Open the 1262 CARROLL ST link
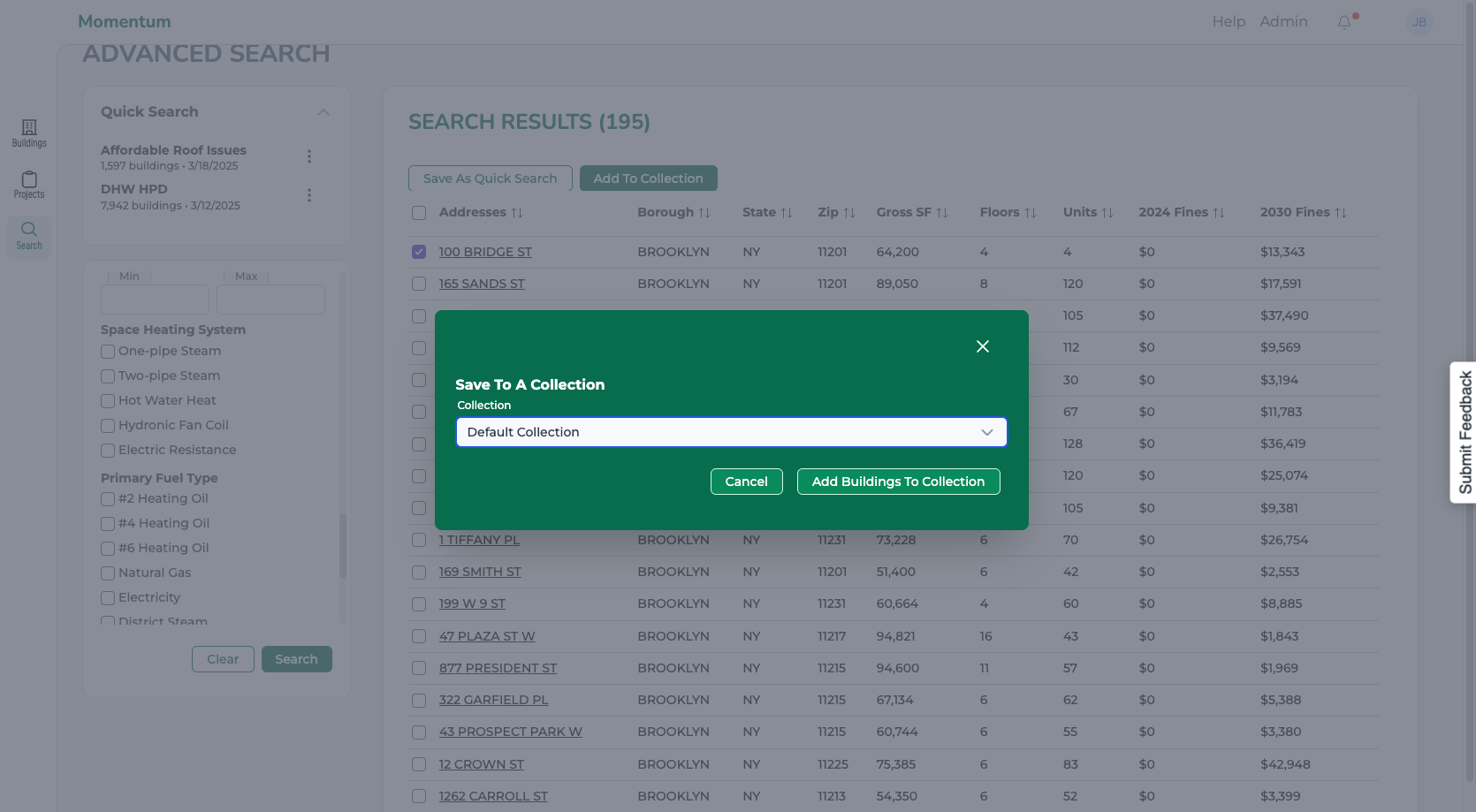This screenshot has width=1476, height=812. click(x=493, y=796)
